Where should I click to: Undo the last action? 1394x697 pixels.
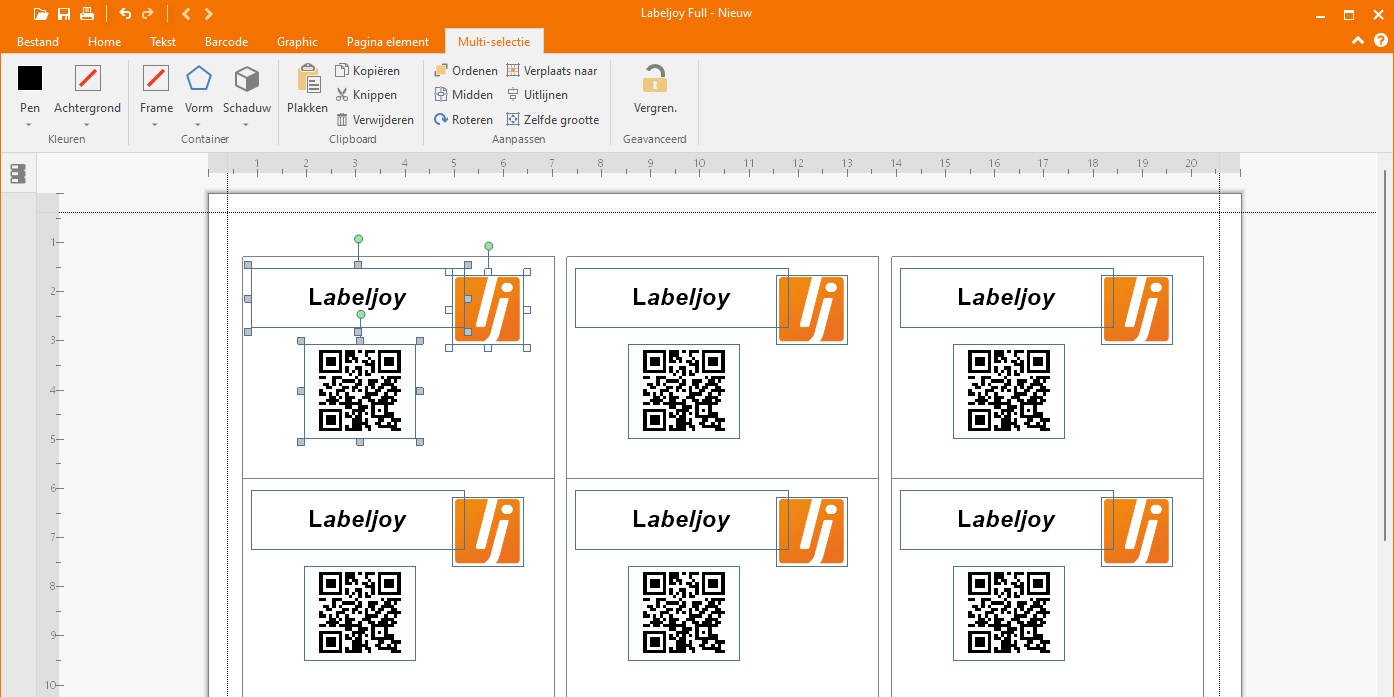[x=125, y=14]
